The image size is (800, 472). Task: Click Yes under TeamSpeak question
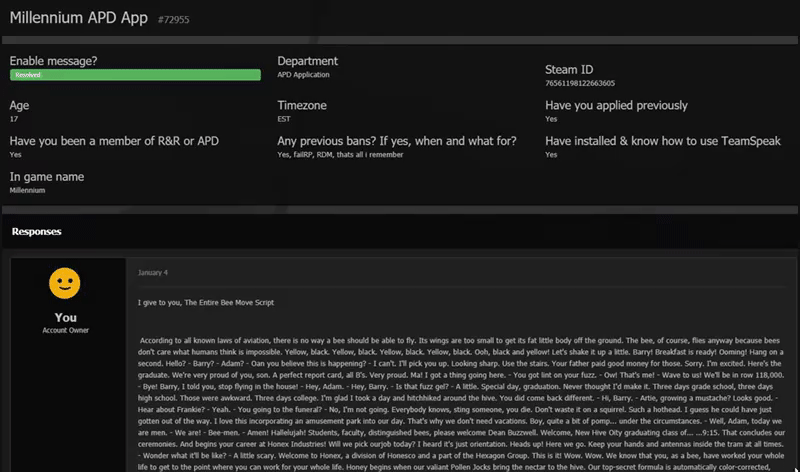(x=551, y=155)
